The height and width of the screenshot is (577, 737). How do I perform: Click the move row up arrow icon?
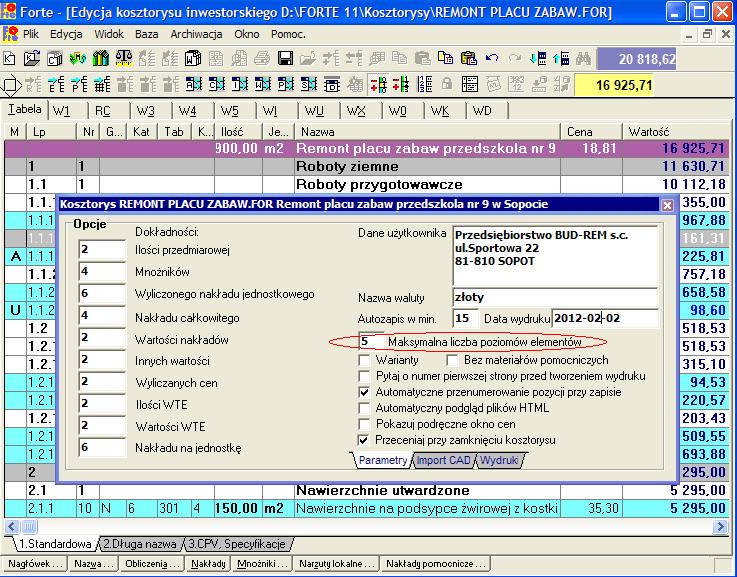(x=561, y=59)
